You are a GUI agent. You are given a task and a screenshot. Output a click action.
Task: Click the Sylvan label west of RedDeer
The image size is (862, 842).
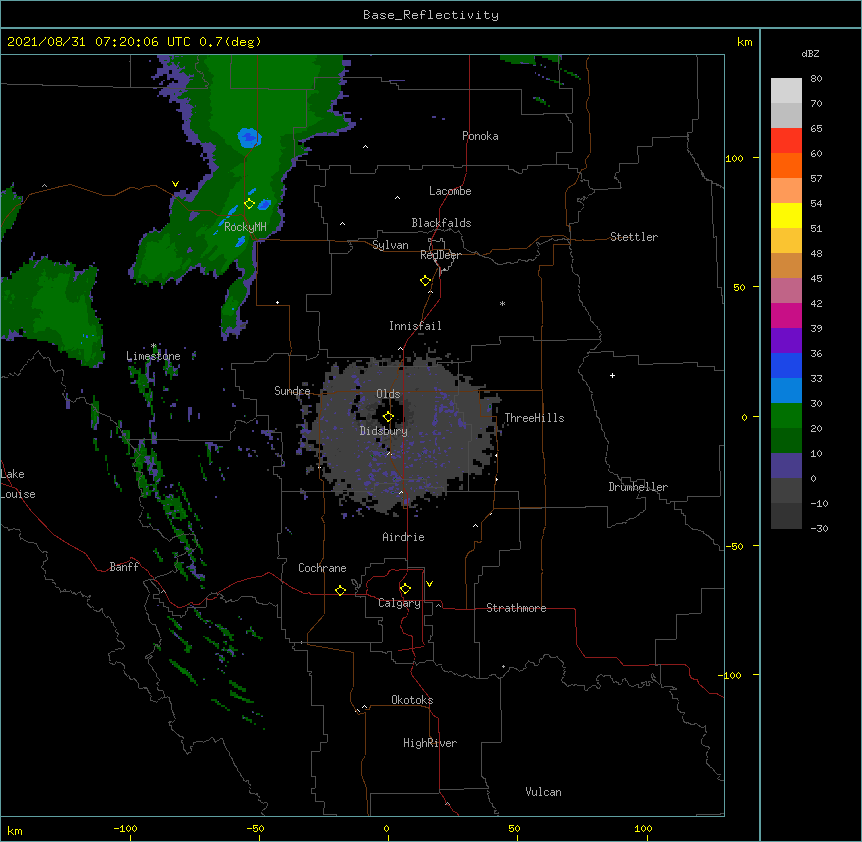pyautogui.click(x=390, y=245)
